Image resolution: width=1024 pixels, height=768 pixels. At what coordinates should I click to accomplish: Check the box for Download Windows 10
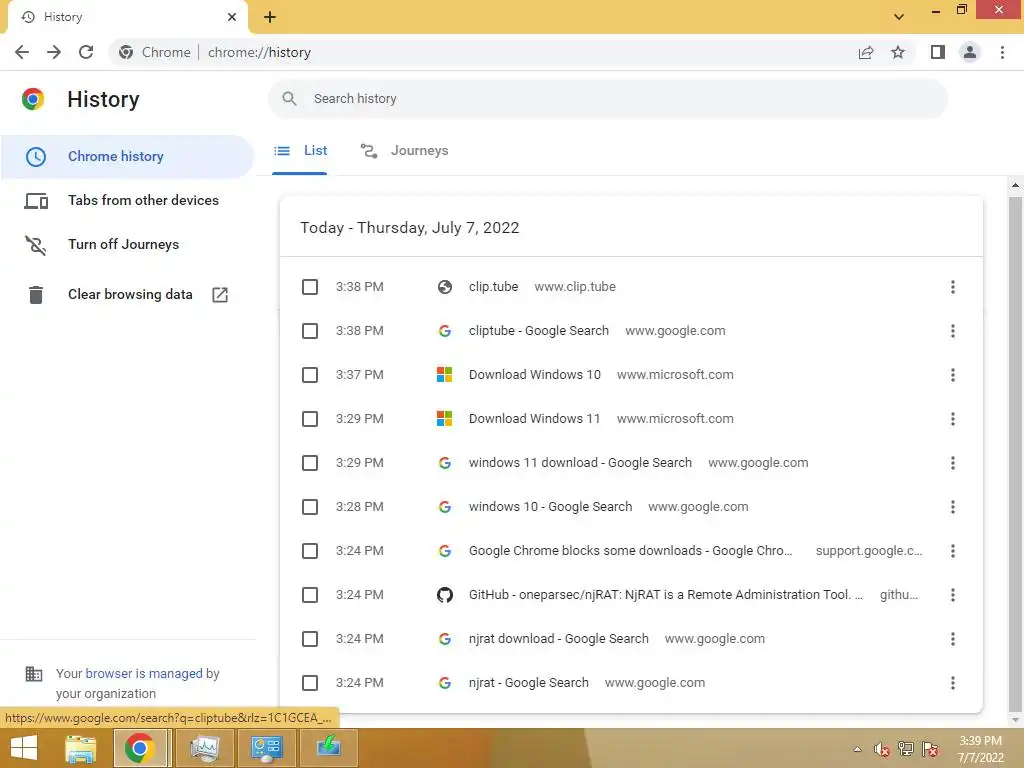310,375
